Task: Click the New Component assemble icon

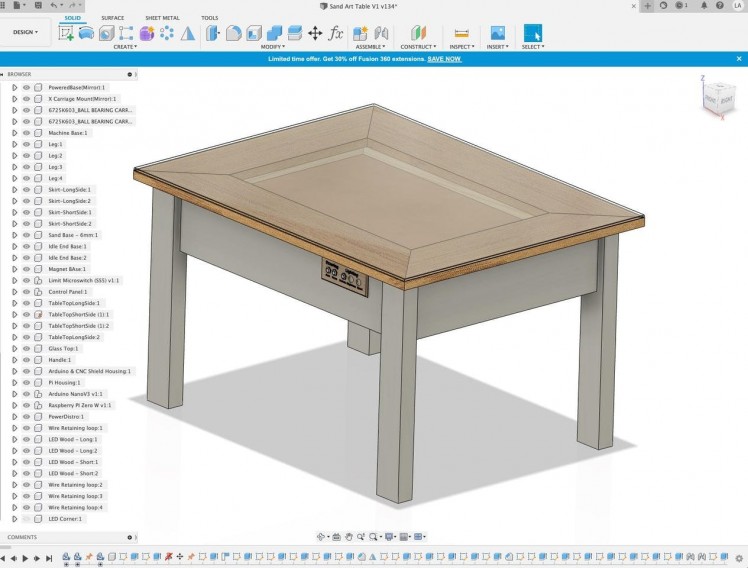Action: [360, 33]
